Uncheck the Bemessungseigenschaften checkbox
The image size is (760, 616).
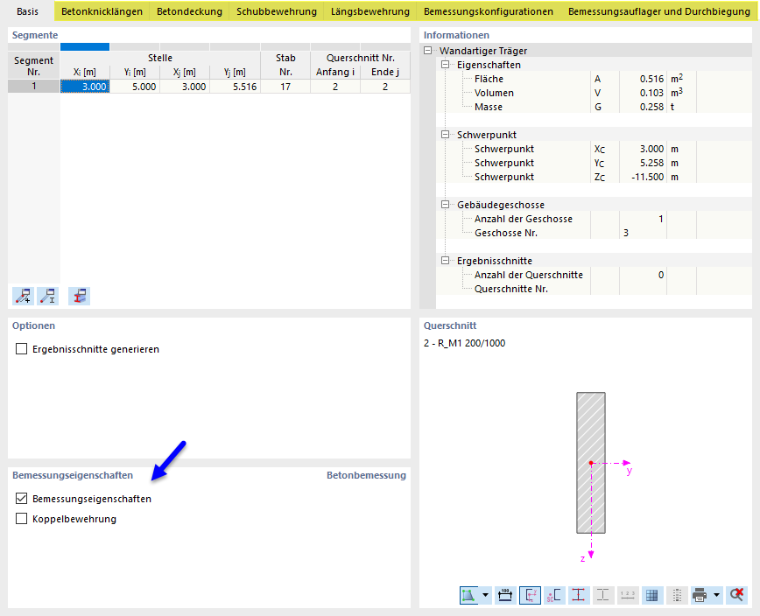click(21, 498)
